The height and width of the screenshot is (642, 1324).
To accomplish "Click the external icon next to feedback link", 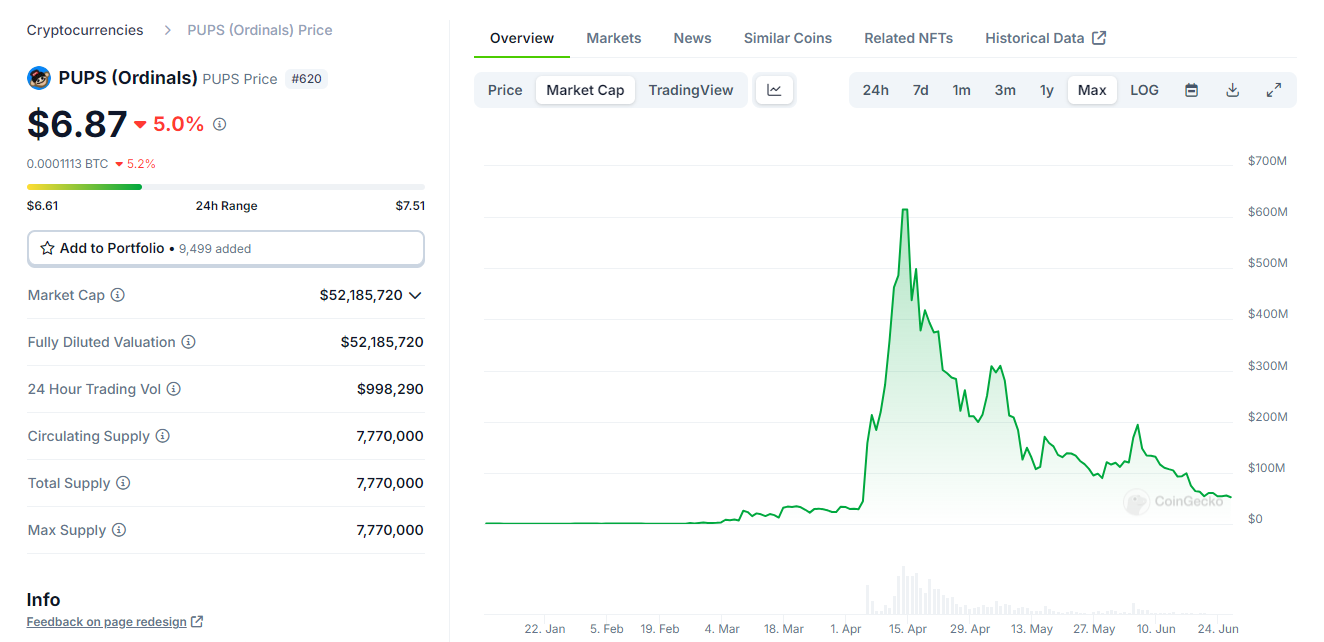I will tap(197, 622).
